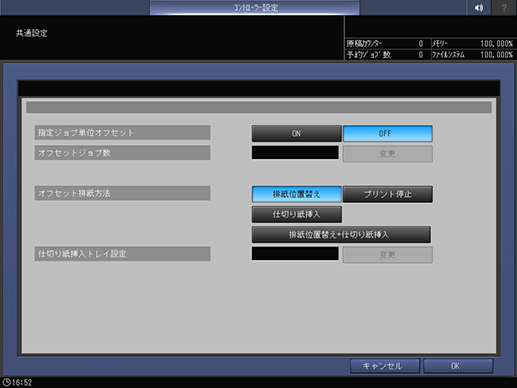Choose 排紙位置替え+仕切り紙挿入 option
The height and width of the screenshot is (388, 517).
click(x=341, y=235)
